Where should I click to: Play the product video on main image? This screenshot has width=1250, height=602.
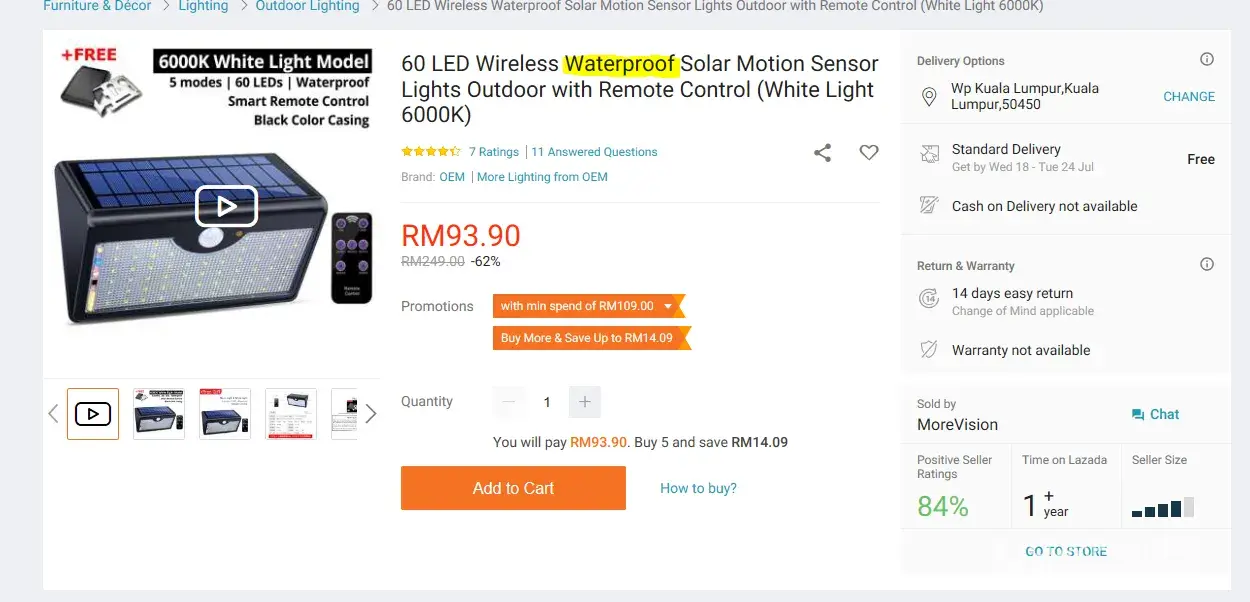pyautogui.click(x=226, y=206)
